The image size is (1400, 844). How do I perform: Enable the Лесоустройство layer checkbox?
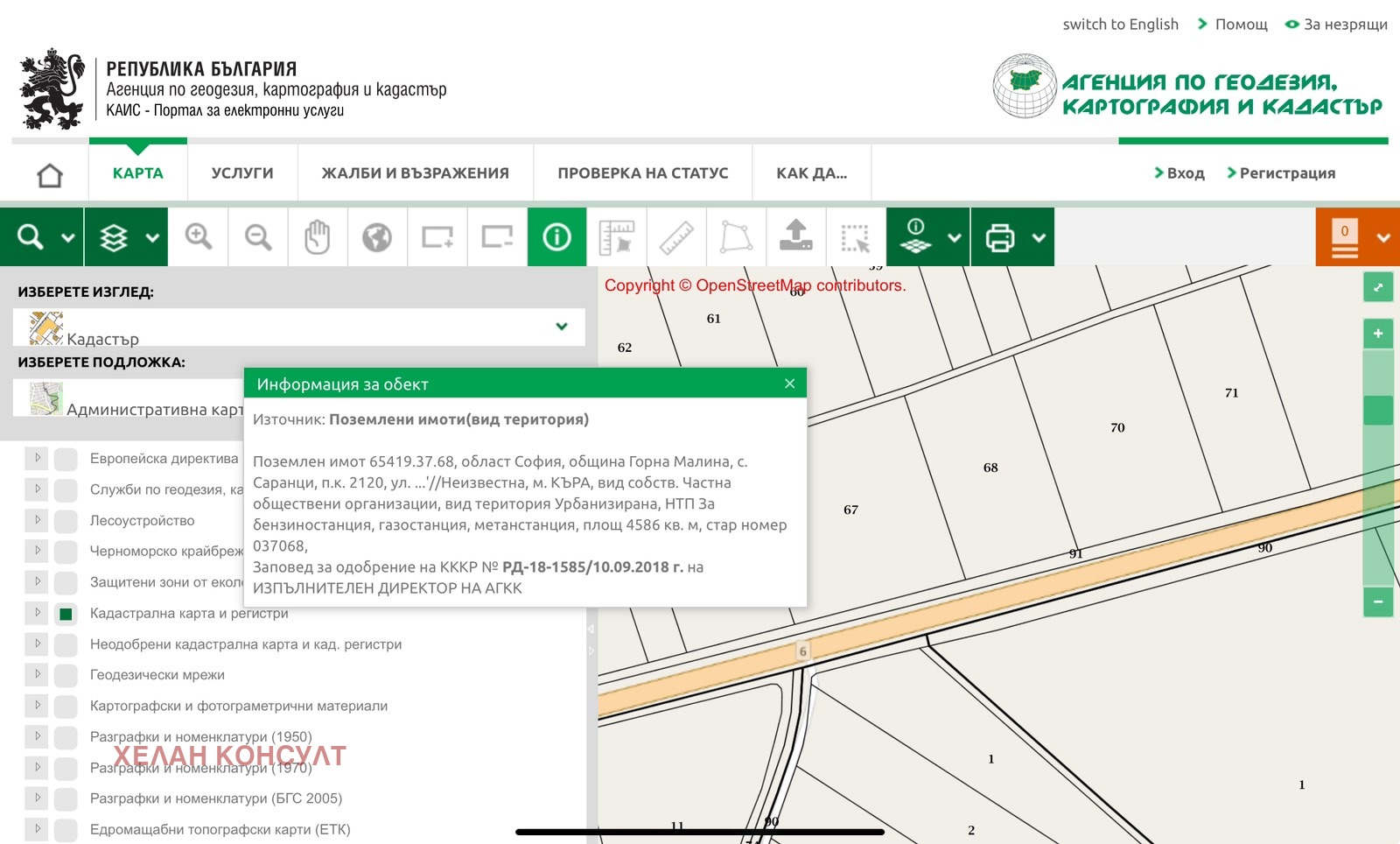[x=66, y=522]
